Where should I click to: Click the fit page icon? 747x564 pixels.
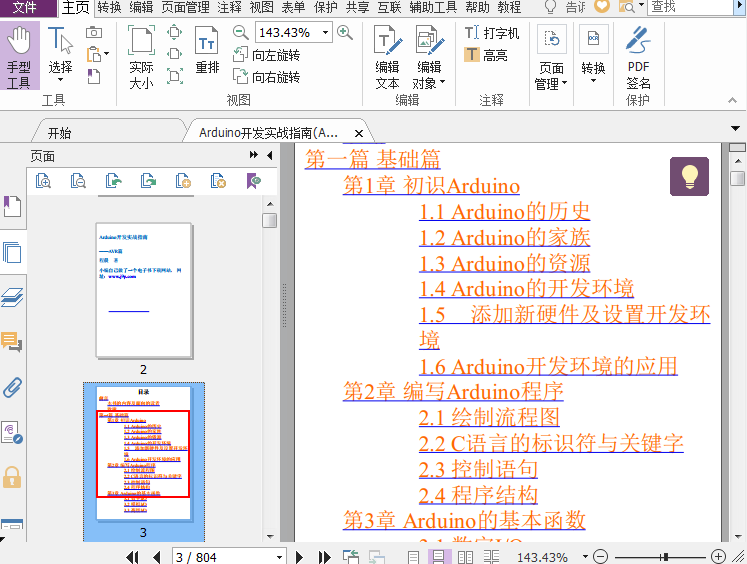point(175,32)
